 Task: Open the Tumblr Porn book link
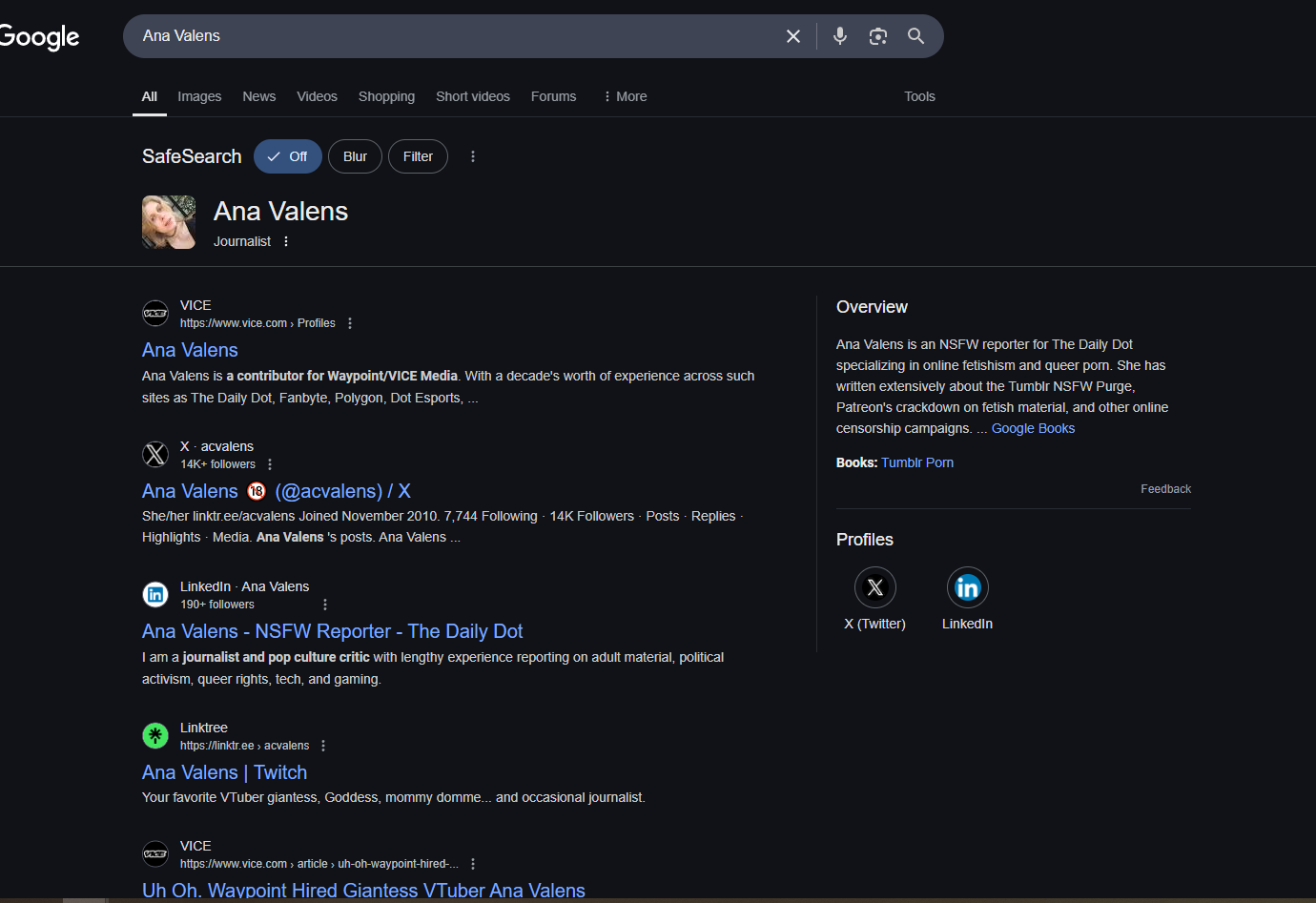917,462
